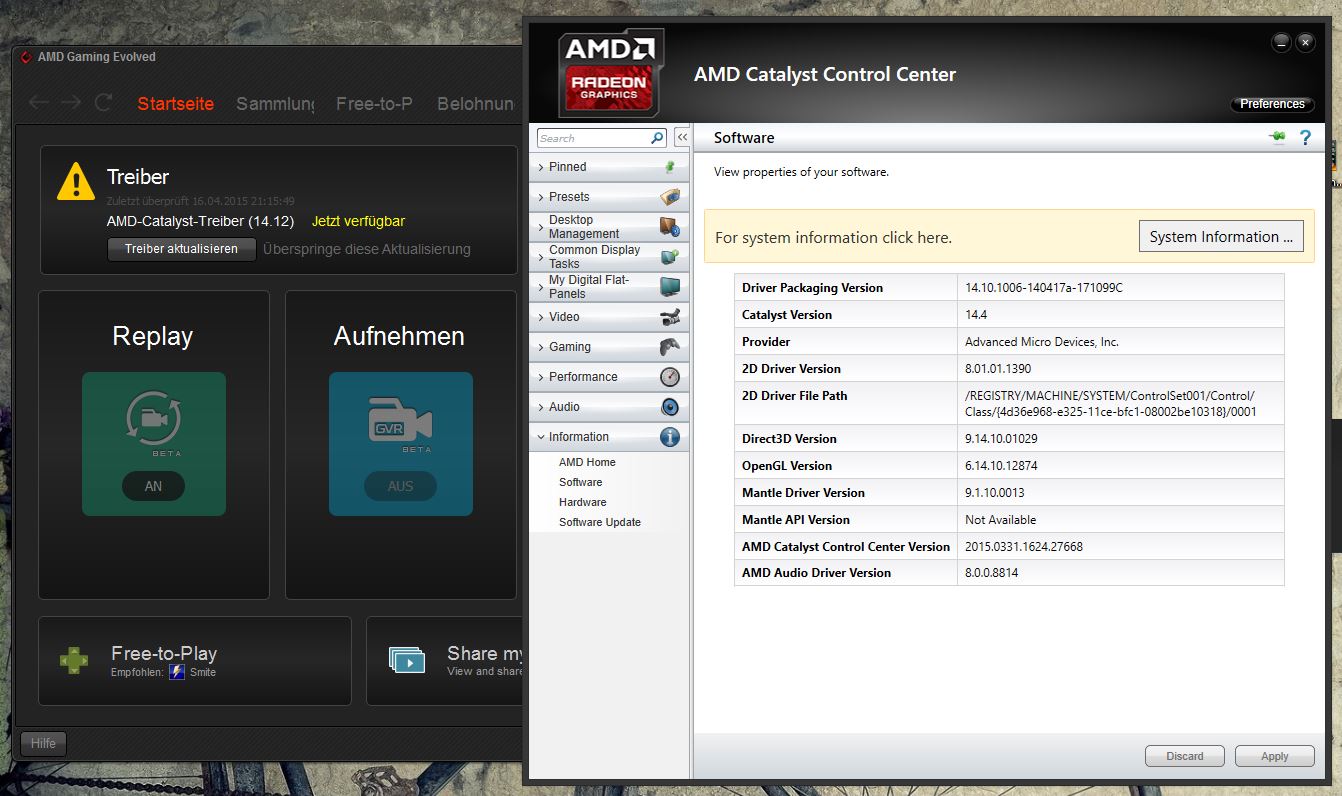The width and height of the screenshot is (1342, 796).
Task: Select Software under Information
Action: 581,482
